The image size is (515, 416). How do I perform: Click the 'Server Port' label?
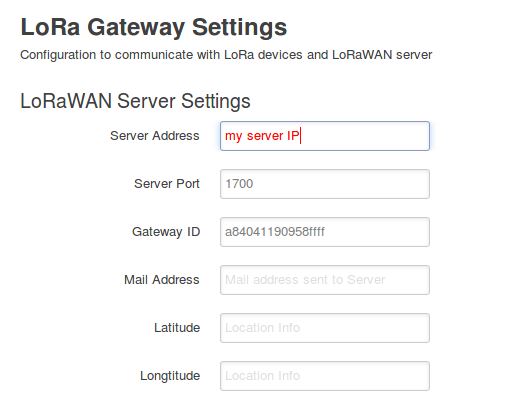(167, 184)
